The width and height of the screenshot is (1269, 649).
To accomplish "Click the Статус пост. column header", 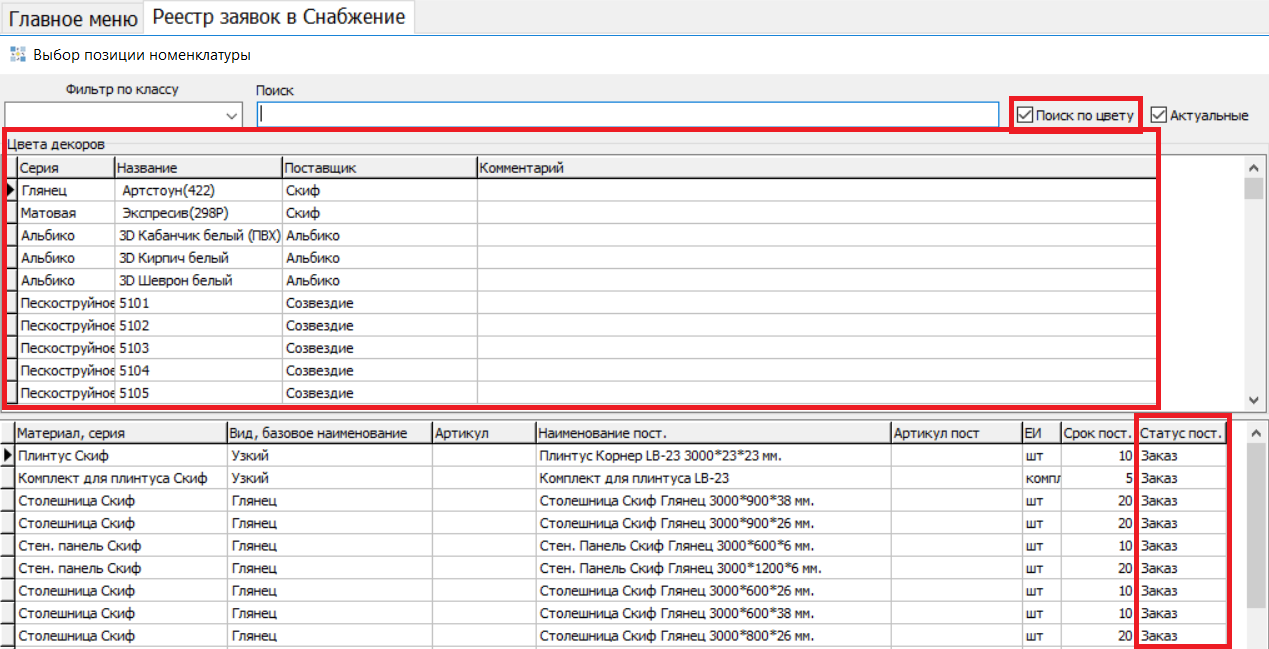I will coord(1181,433).
